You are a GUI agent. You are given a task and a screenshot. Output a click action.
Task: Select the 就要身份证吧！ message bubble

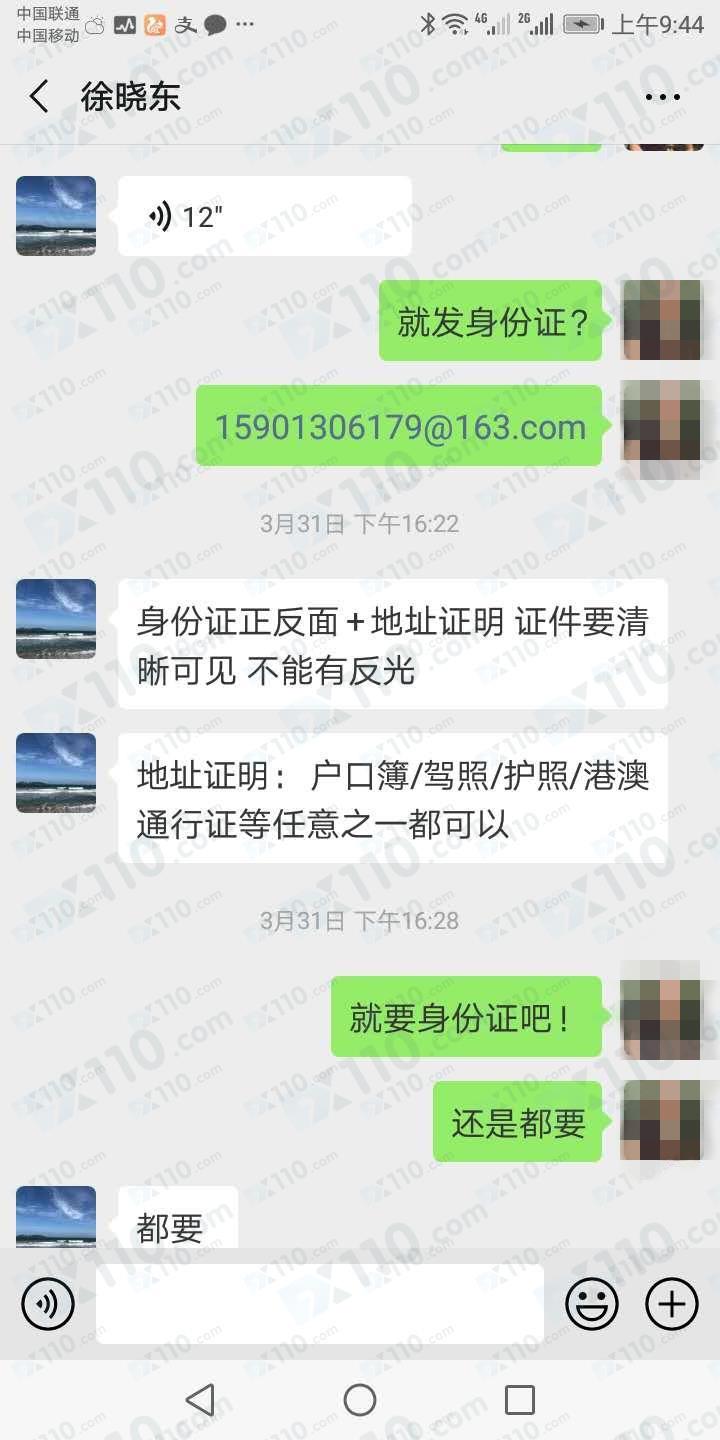point(467,1017)
